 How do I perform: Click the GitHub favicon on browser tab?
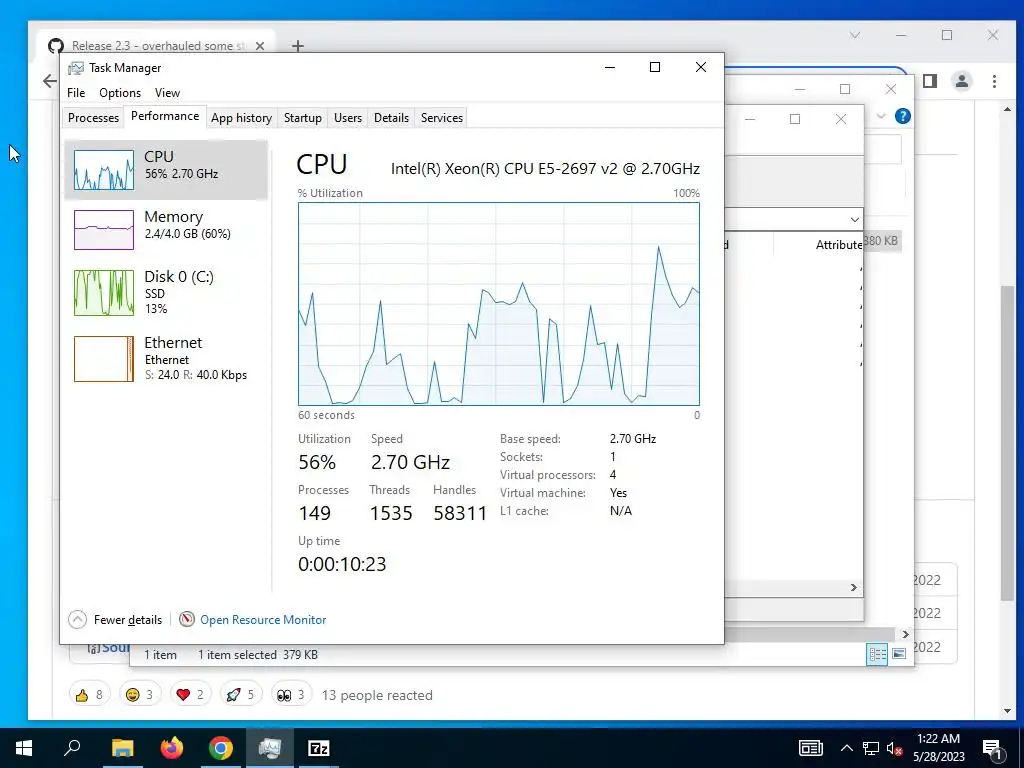56,46
